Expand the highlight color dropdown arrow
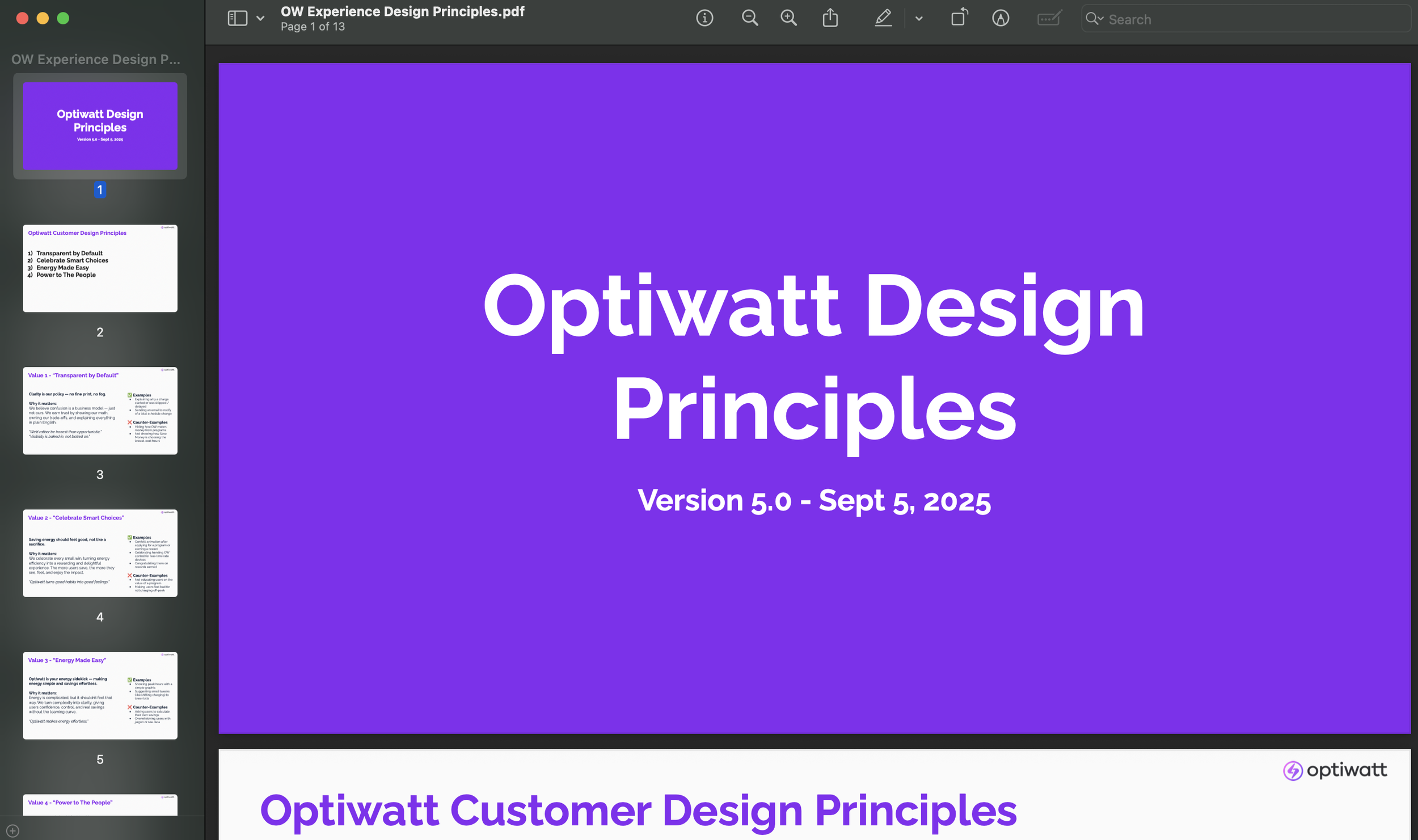This screenshot has height=840, width=1418. click(x=919, y=18)
